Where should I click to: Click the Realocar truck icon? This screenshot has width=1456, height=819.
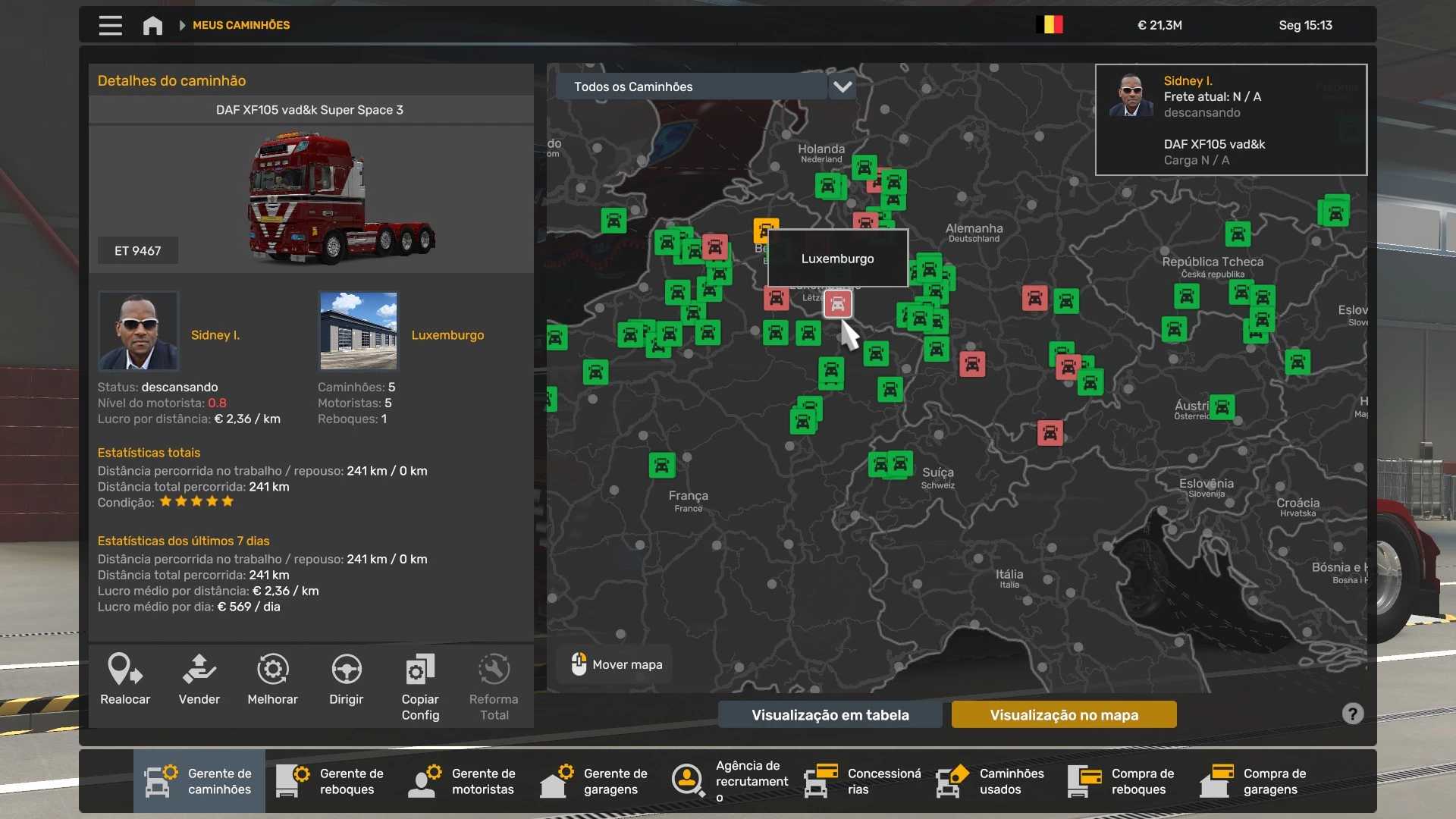coord(125,670)
